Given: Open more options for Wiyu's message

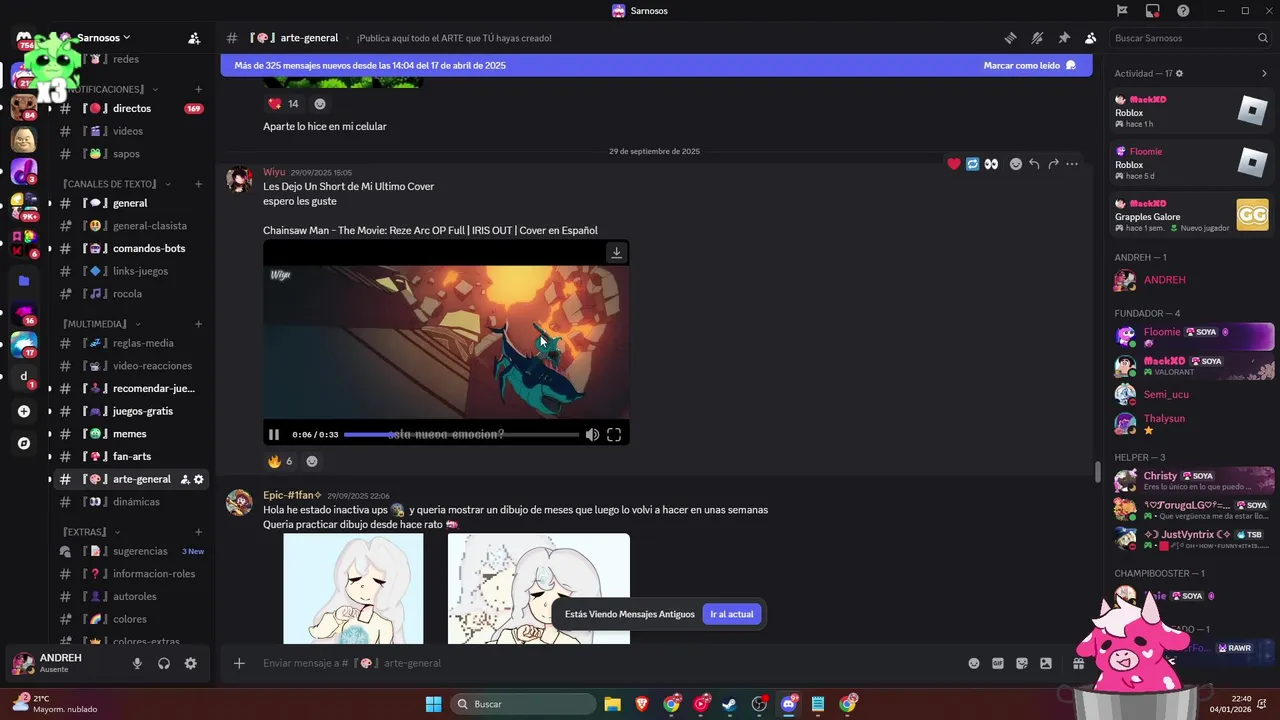Looking at the screenshot, I should 1072,164.
